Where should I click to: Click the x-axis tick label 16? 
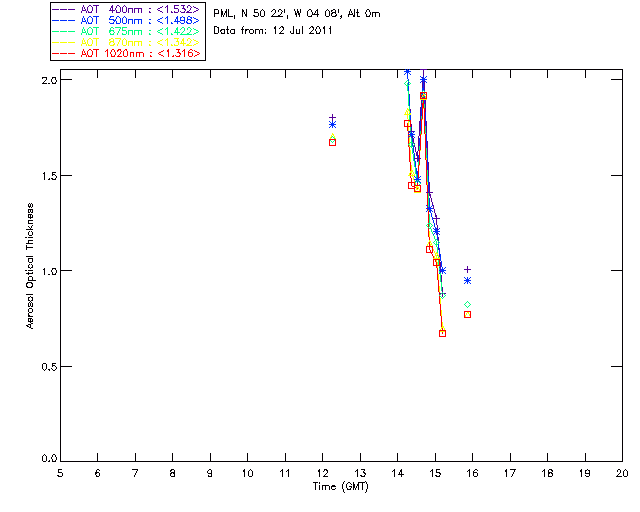click(x=473, y=473)
